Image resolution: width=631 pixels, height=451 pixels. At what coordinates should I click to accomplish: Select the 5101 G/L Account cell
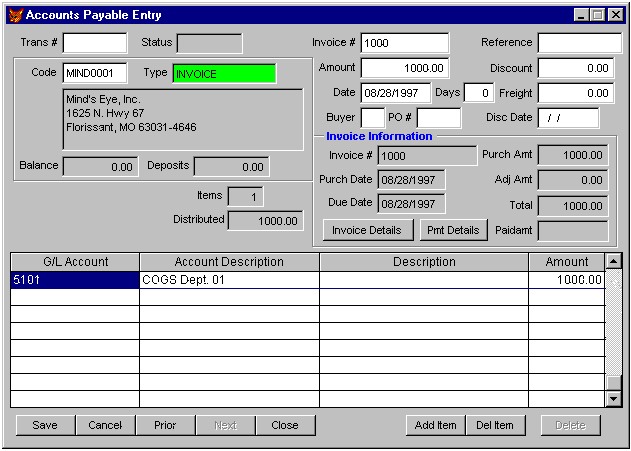[x=74, y=280]
